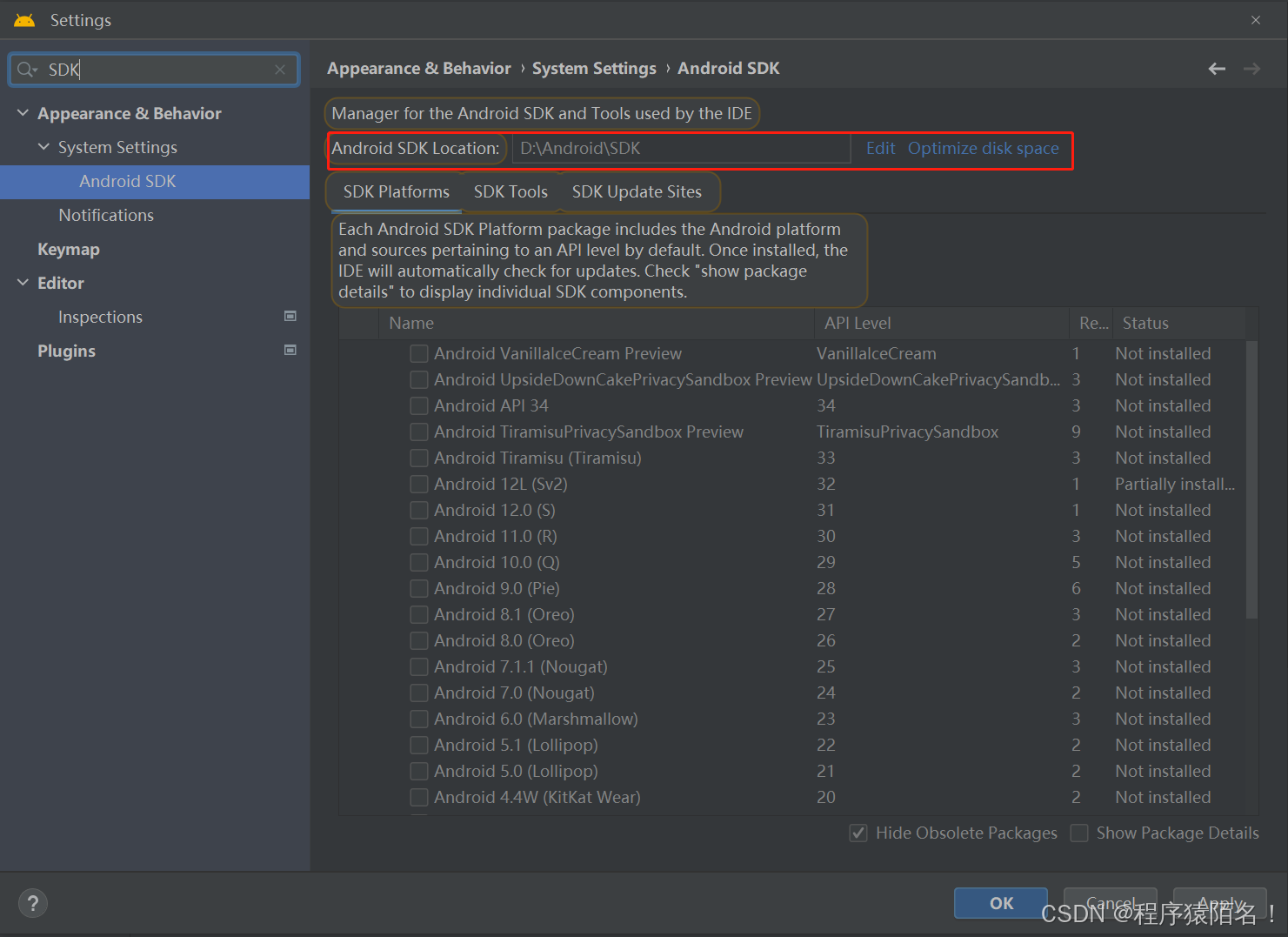This screenshot has height=937, width=1288.
Task: Go back using the left arrow icon
Action: tap(1217, 69)
